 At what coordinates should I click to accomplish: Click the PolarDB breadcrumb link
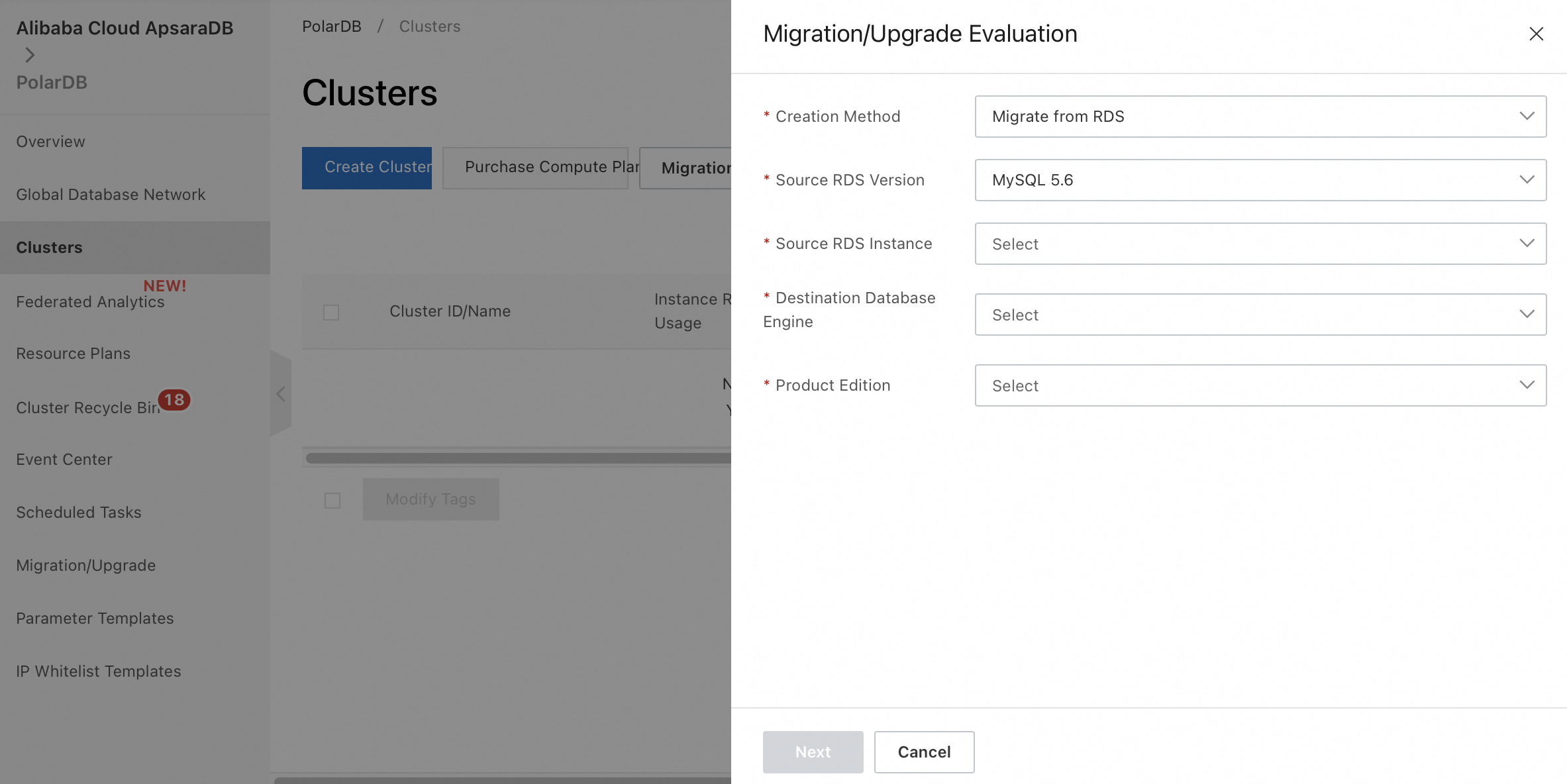331,26
